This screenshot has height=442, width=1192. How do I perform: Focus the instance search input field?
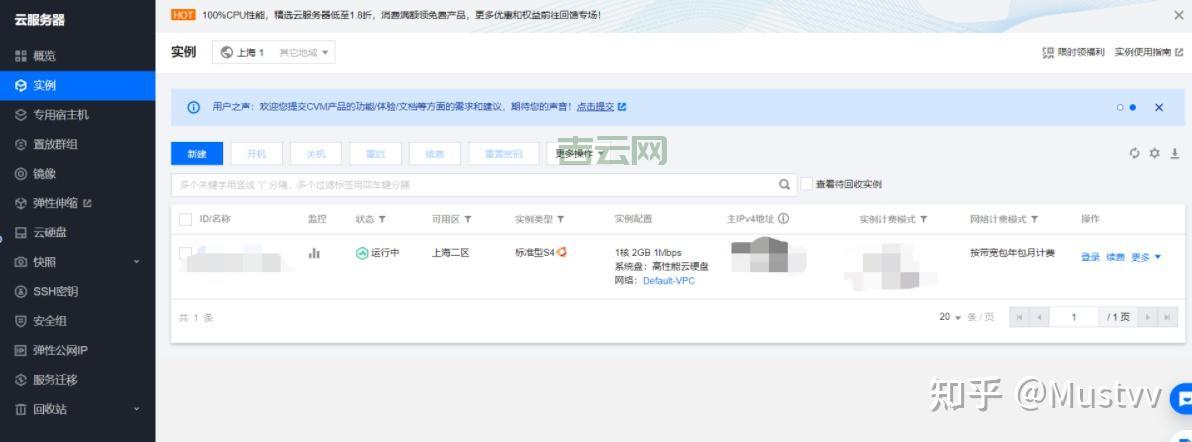[474, 184]
